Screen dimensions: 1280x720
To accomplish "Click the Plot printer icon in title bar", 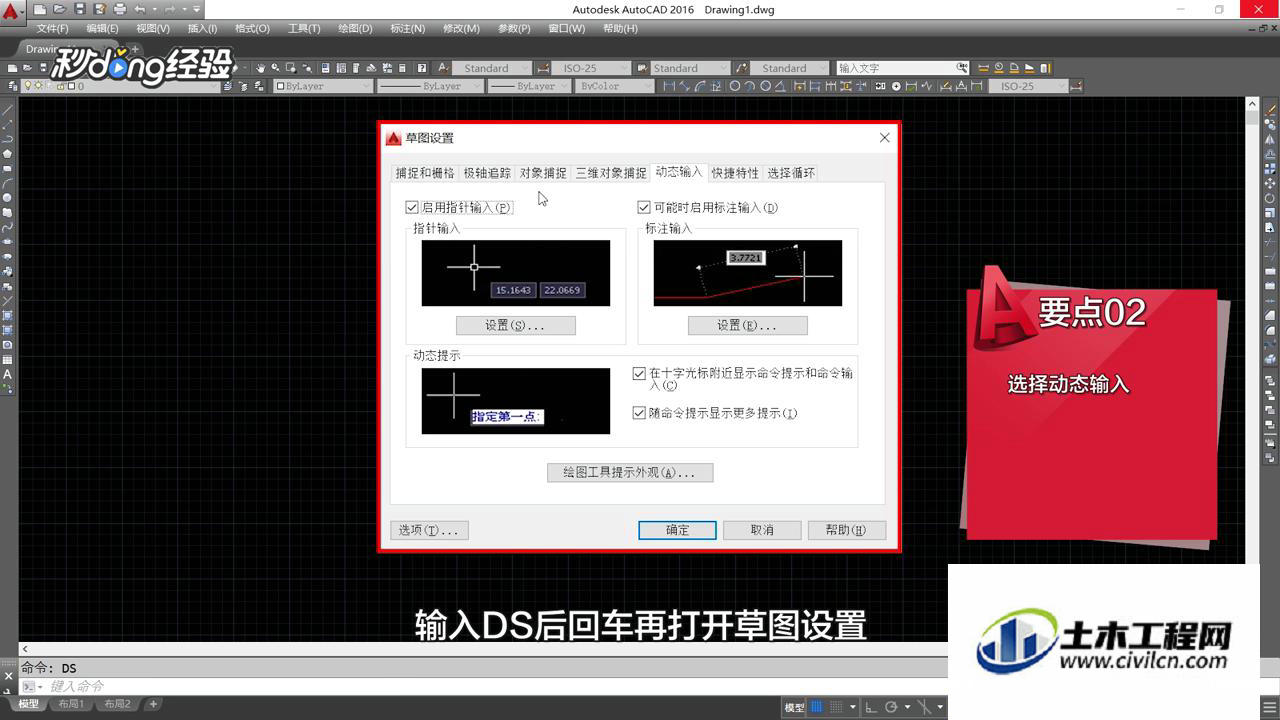I will [120, 9].
